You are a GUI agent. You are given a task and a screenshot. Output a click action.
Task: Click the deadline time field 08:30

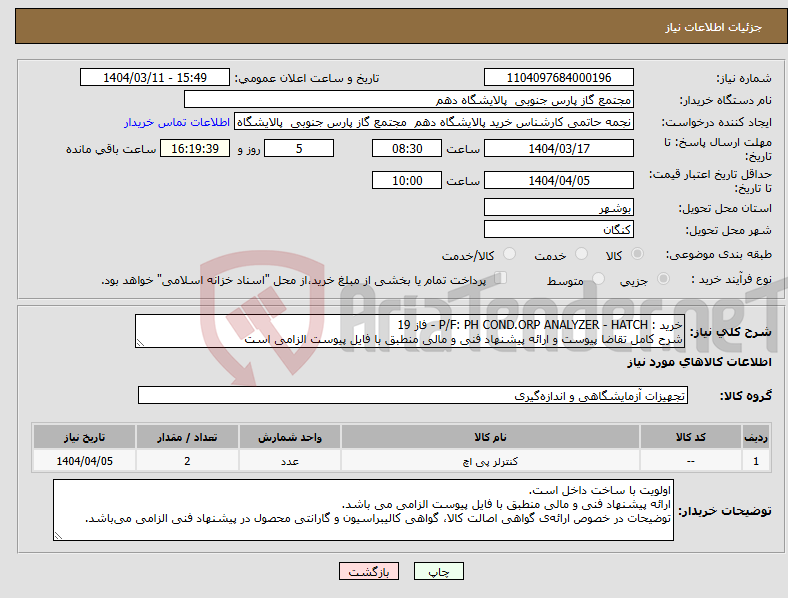[407, 149]
